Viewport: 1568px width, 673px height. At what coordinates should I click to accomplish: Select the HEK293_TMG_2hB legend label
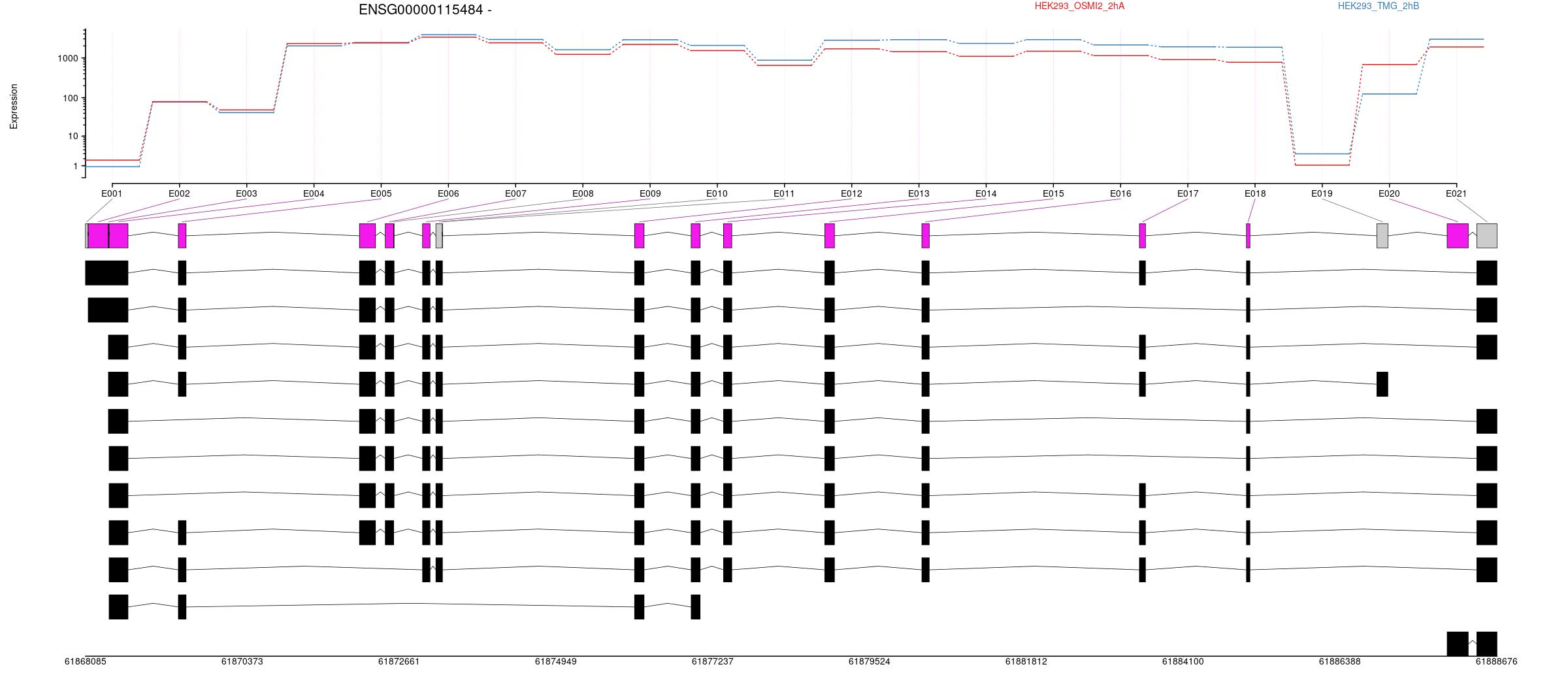click(1379, 6)
